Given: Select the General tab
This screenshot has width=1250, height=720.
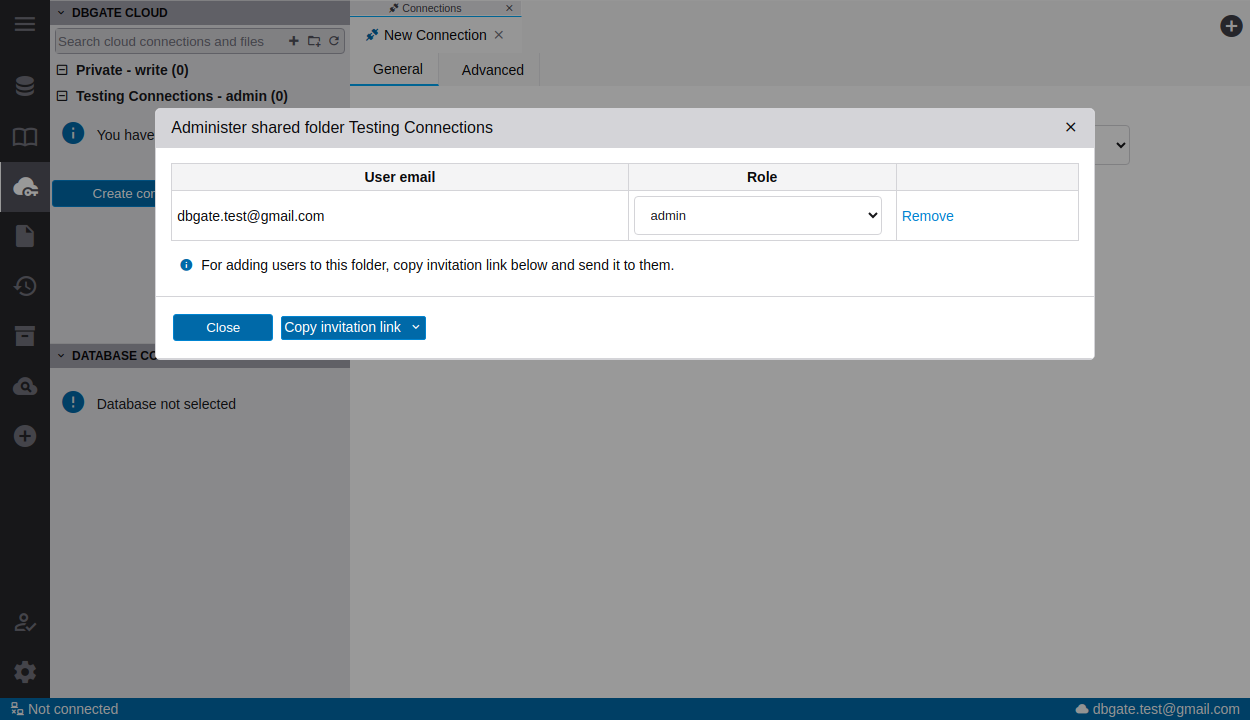Looking at the screenshot, I should tap(397, 69).
